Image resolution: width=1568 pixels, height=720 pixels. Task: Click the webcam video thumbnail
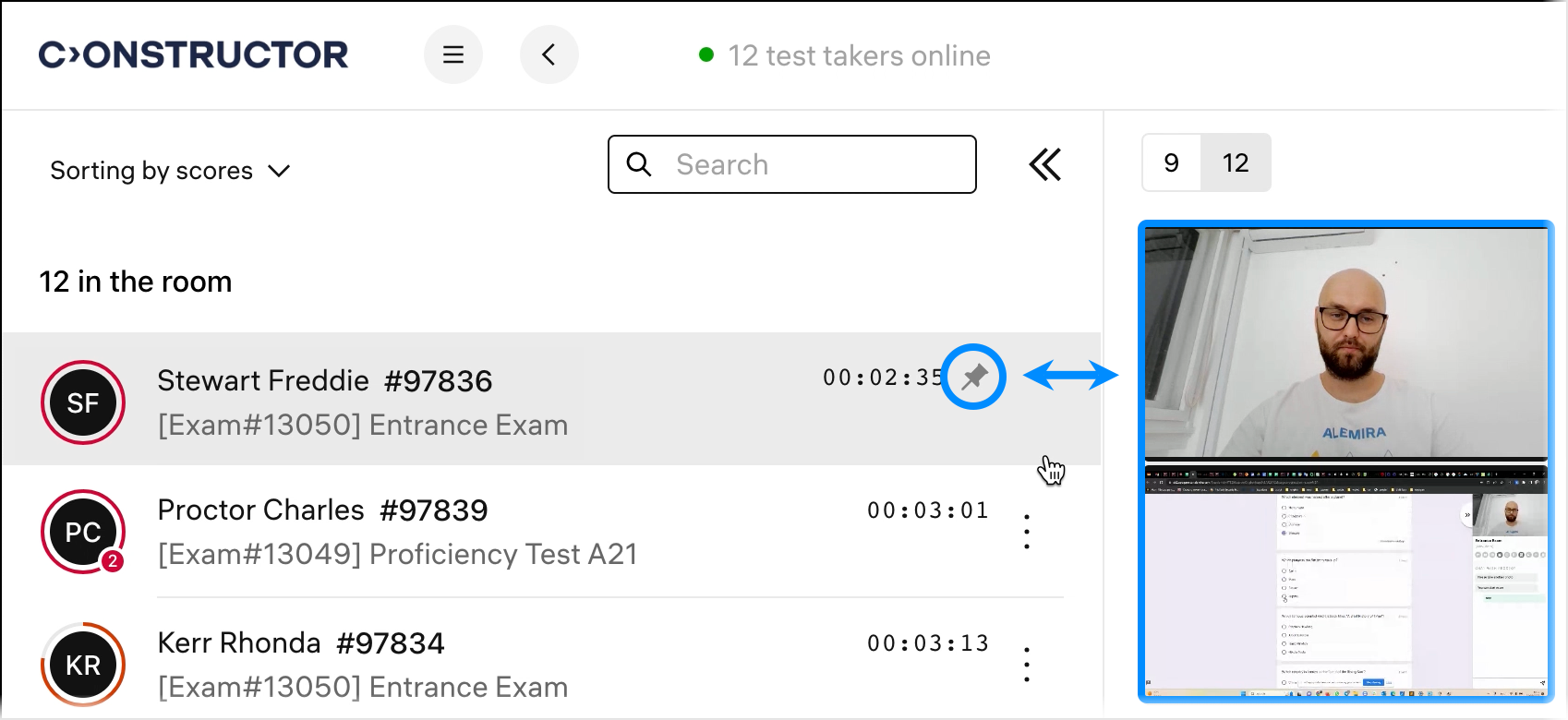click(1345, 342)
